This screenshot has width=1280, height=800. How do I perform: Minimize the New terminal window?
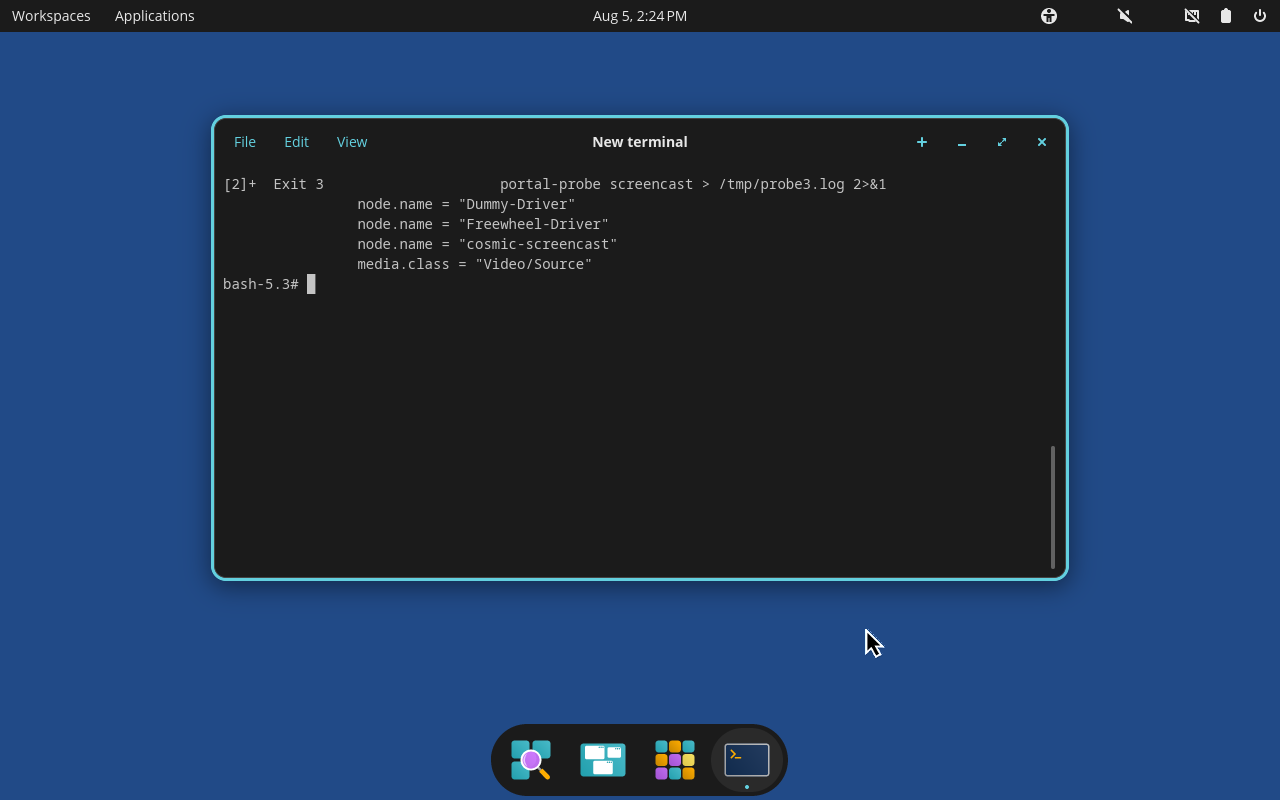[x=962, y=142]
